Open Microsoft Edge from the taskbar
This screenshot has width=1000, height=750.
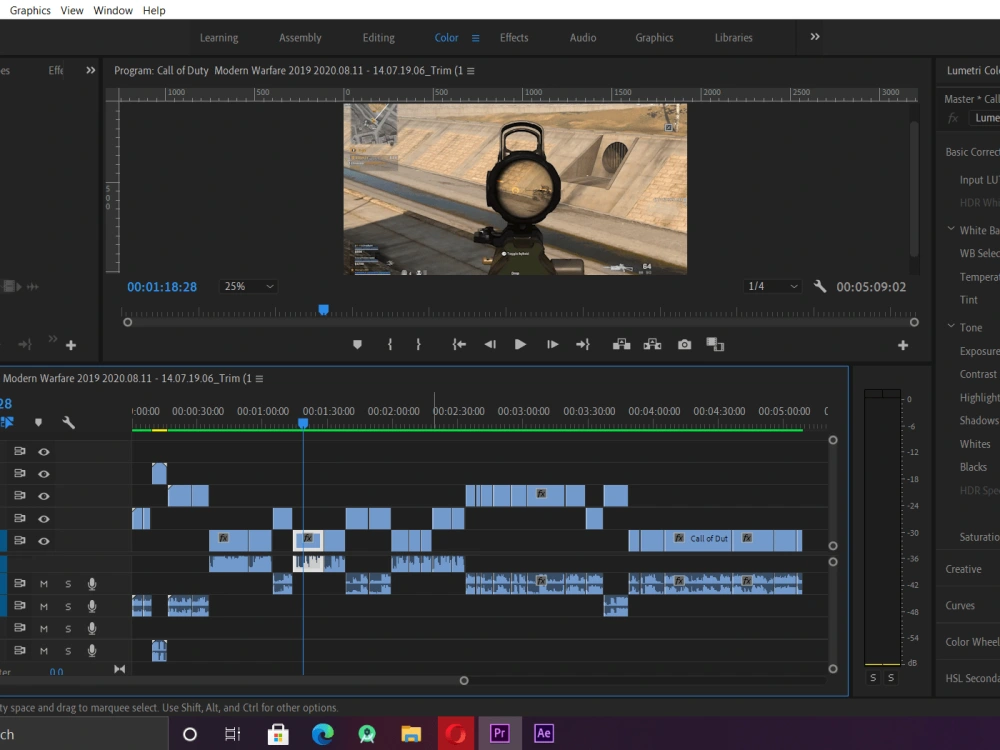[323, 733]
